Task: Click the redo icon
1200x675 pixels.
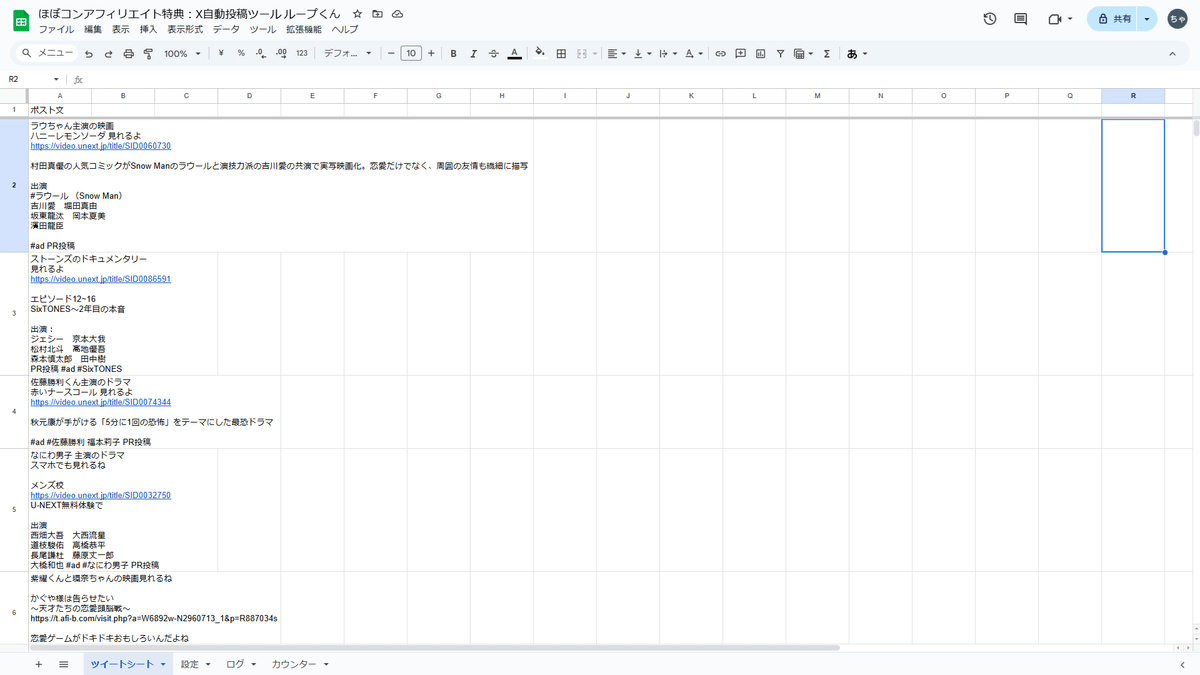Action: 109,54
